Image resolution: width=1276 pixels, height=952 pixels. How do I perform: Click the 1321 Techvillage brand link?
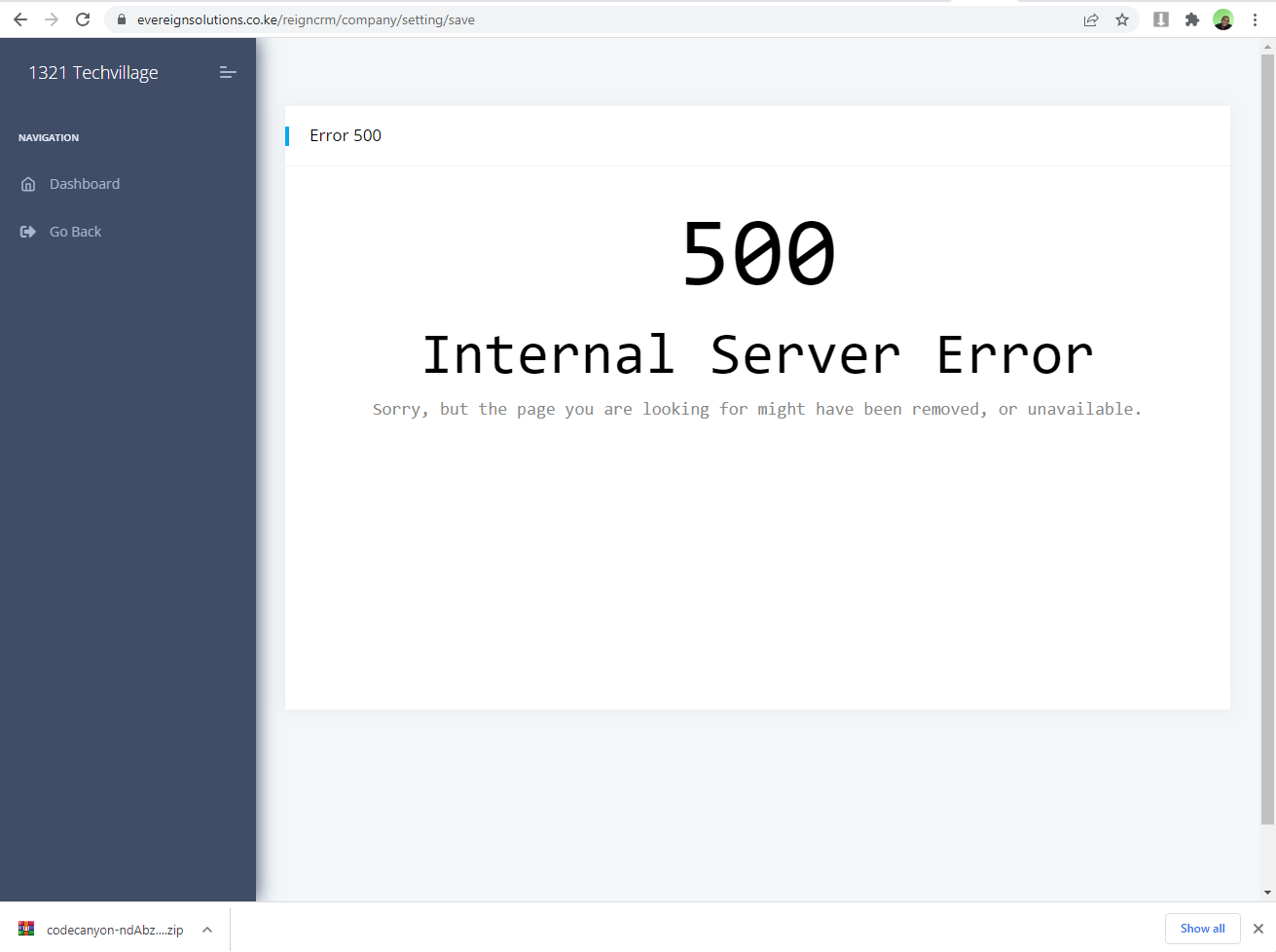click(x=93, y=73)
